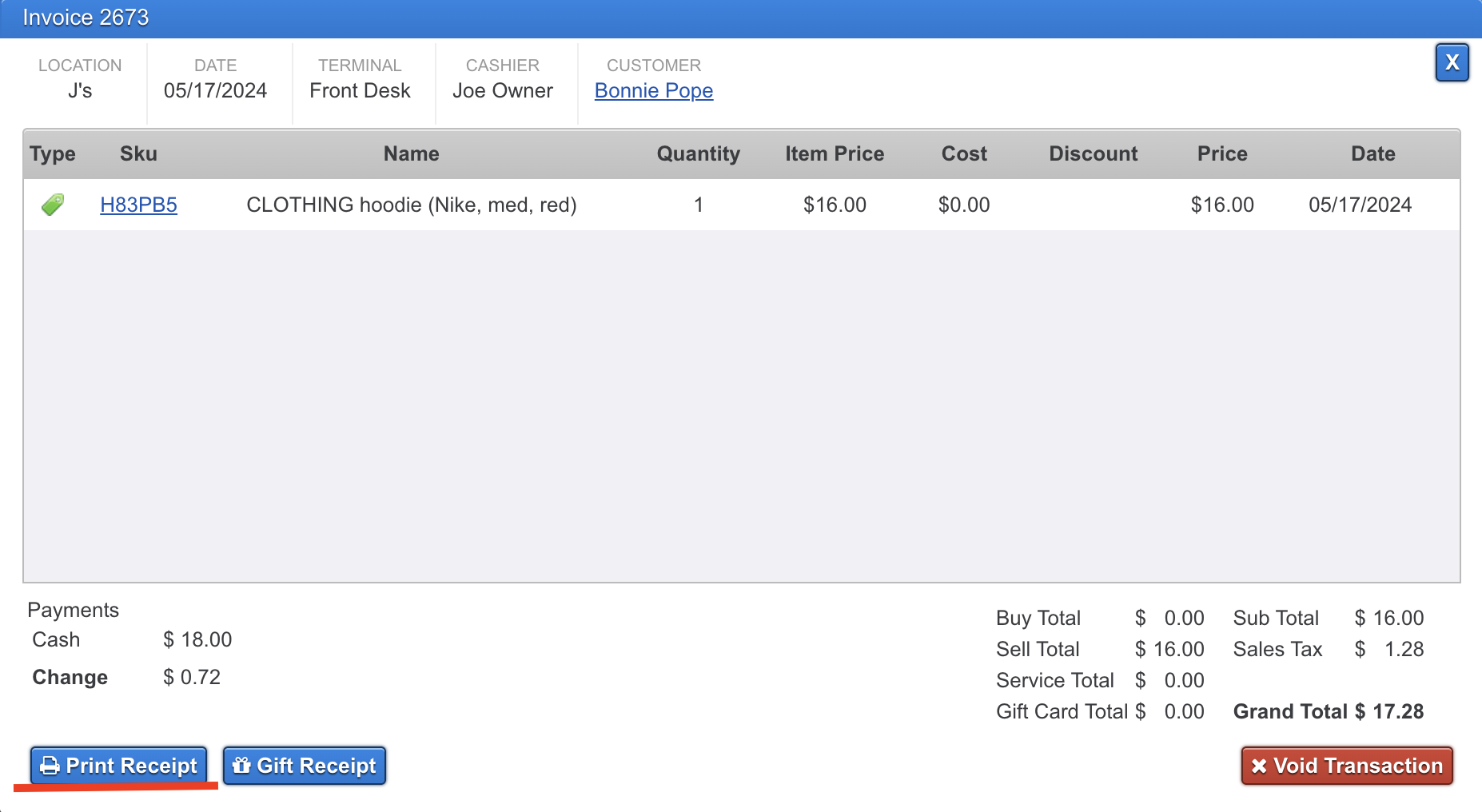Click the Service Total label
This screenshot has width=1482, height=812.
[1055, 680]
